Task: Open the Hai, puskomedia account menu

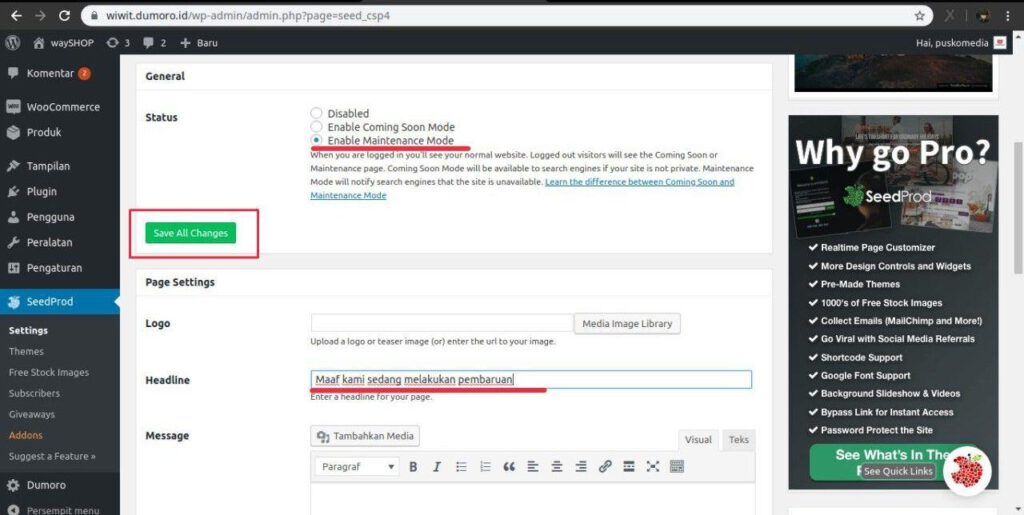Action: pos(961,42)
